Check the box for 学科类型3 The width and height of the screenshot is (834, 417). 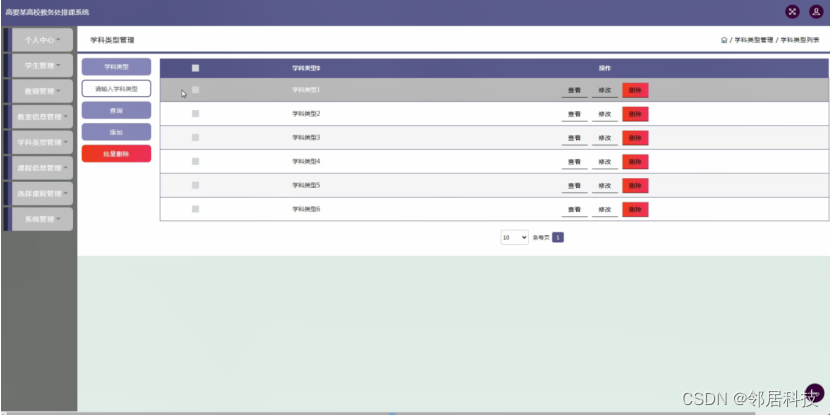[x=195, y=138]
